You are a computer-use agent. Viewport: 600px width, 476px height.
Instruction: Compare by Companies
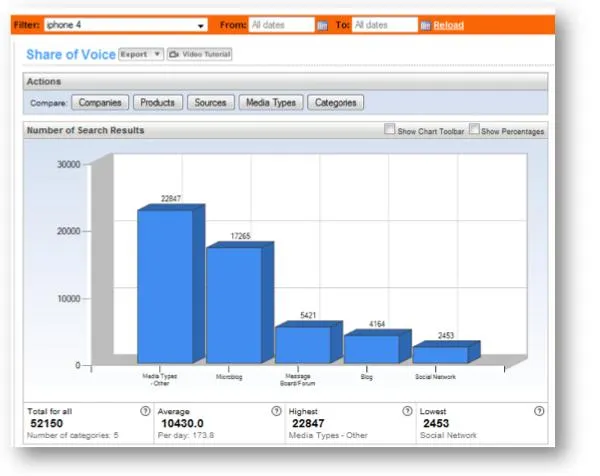[100, 103]
